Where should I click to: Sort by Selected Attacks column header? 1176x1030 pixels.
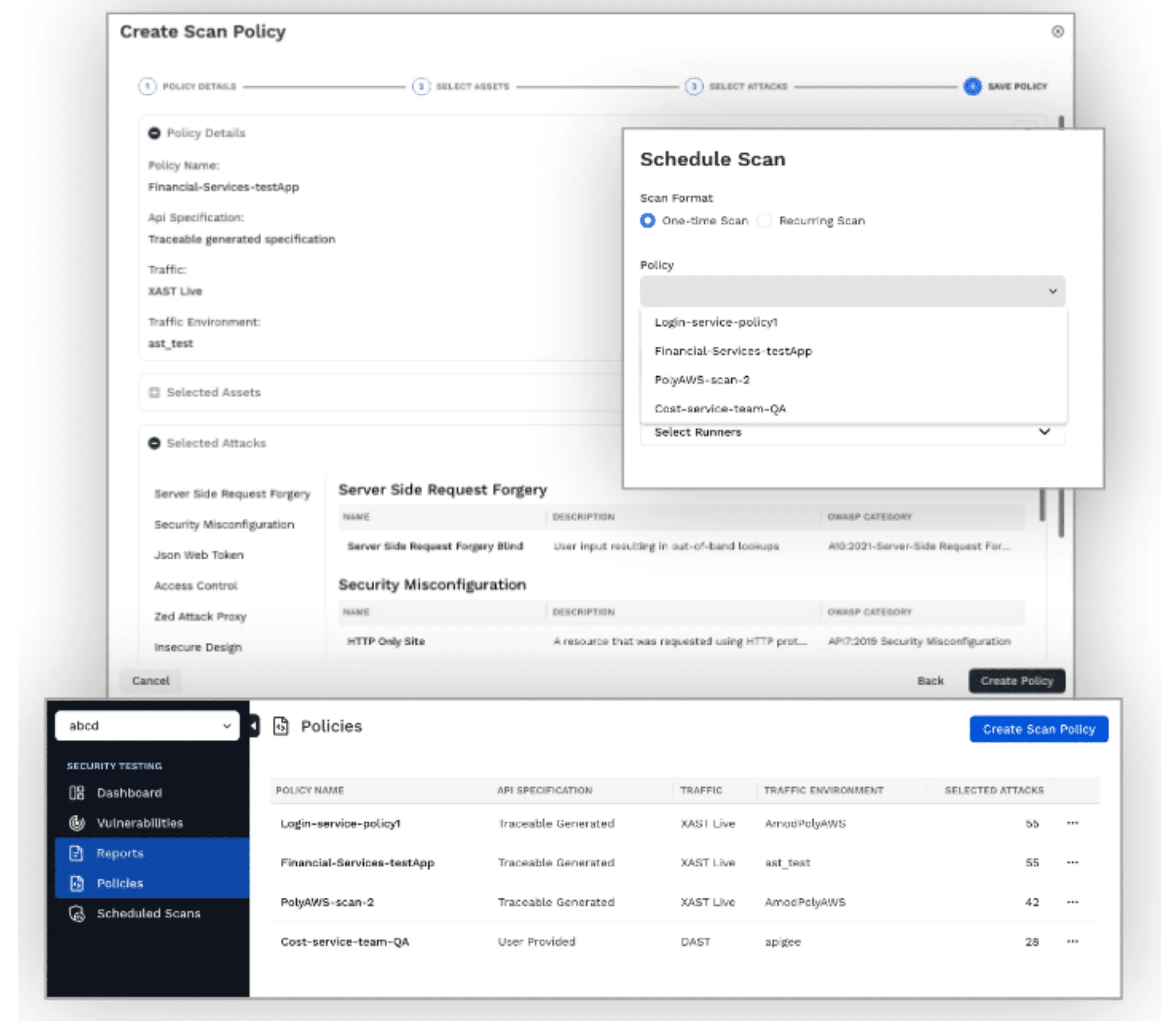point(994,790)
